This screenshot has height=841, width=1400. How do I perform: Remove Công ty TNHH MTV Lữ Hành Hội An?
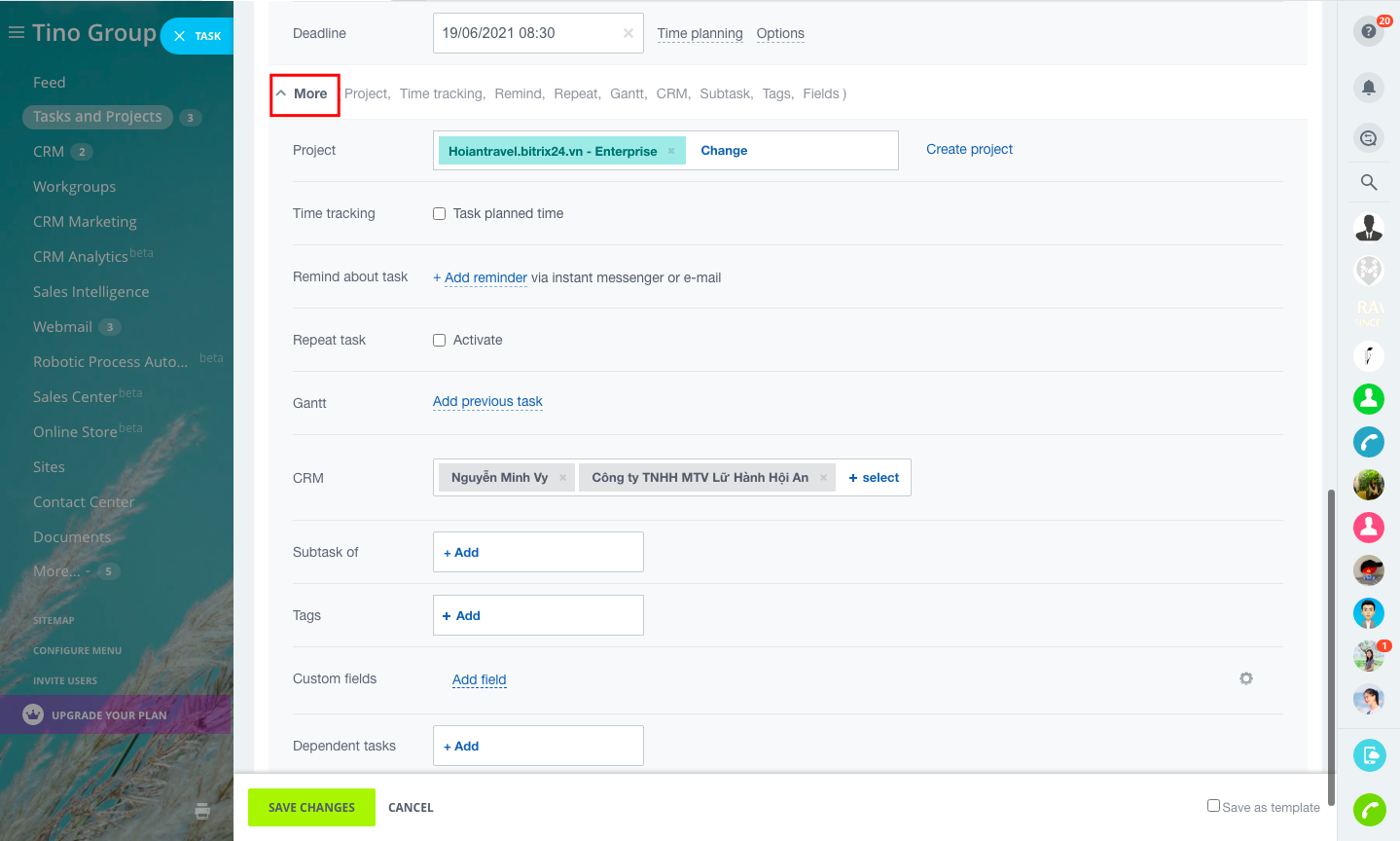click(823, 478)
